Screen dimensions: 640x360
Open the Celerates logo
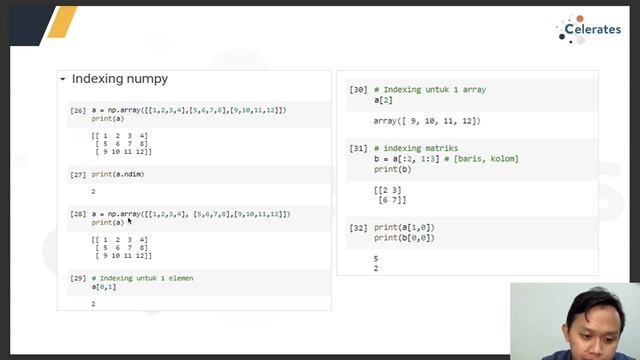(x=589, y=29)
